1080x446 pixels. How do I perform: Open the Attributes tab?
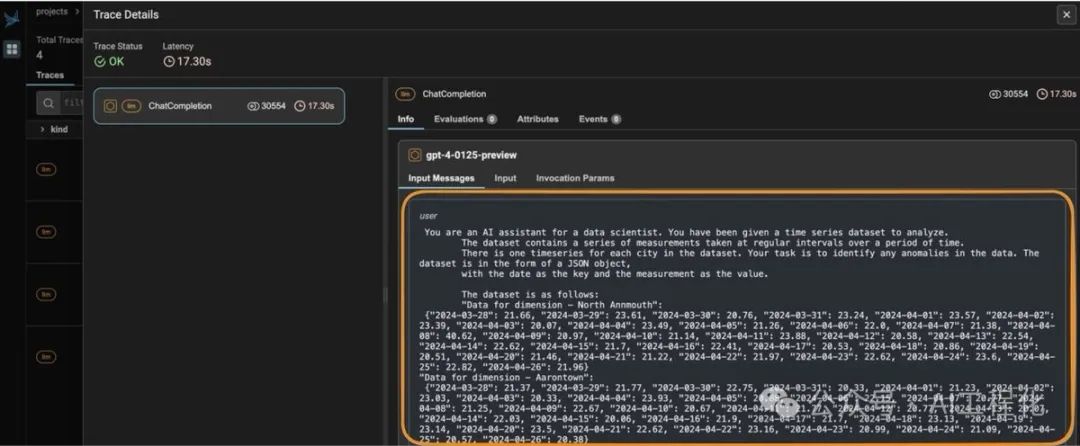coord(538,119)
